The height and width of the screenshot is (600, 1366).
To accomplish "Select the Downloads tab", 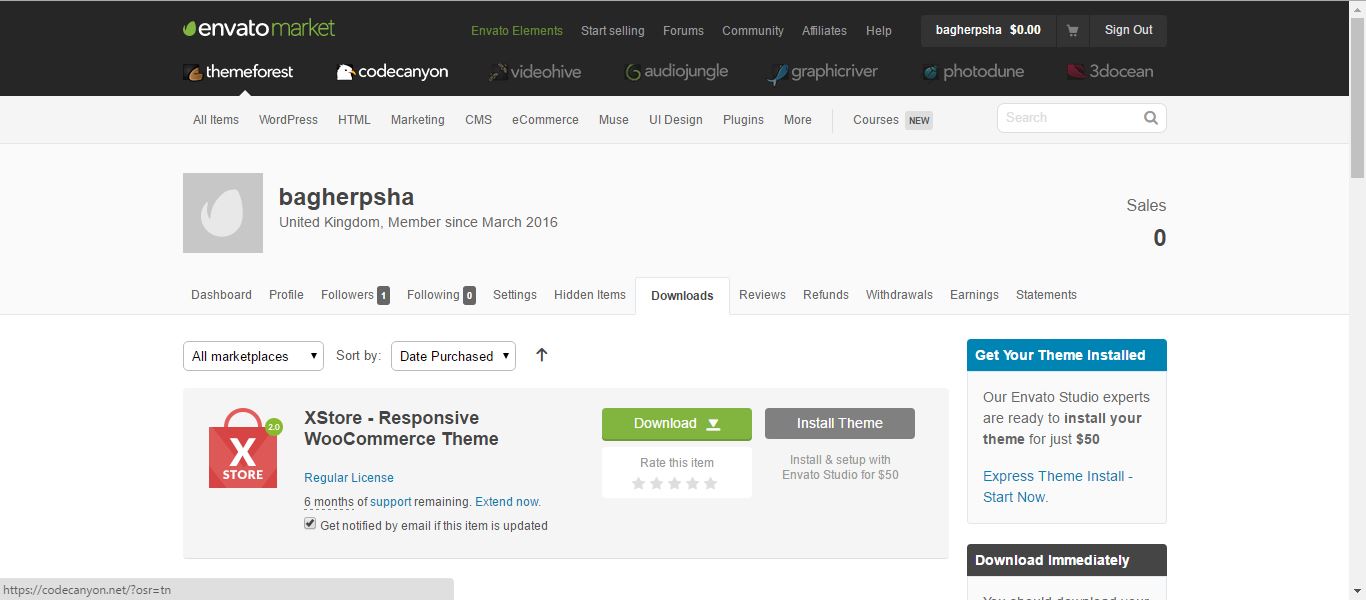I will 682,296.
